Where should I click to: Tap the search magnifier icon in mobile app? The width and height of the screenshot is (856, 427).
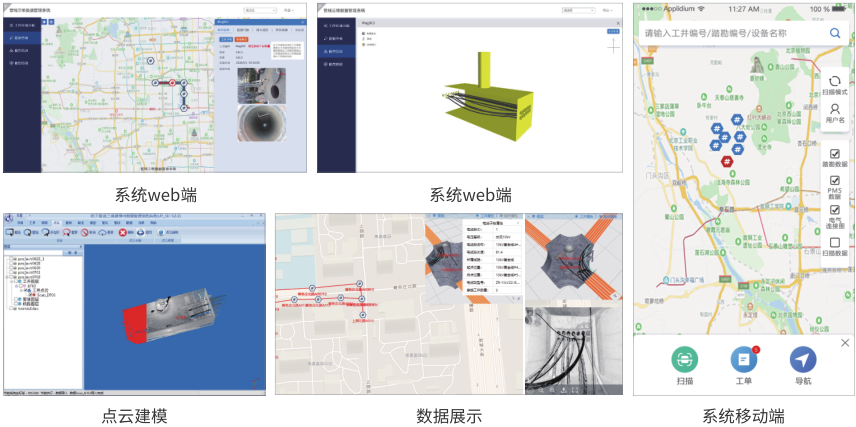pyautogui.click(x=835, y=33)
